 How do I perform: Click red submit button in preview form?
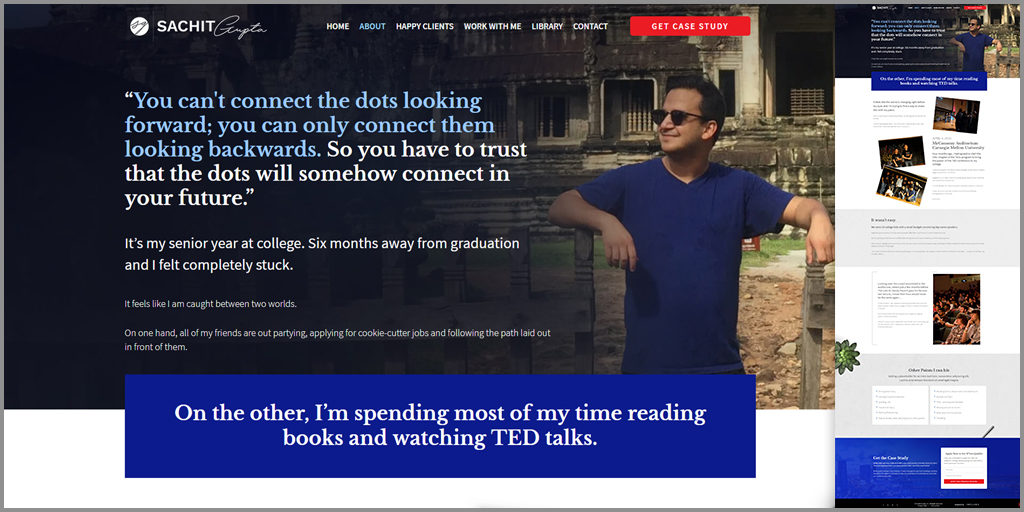(x=963, y=481)
